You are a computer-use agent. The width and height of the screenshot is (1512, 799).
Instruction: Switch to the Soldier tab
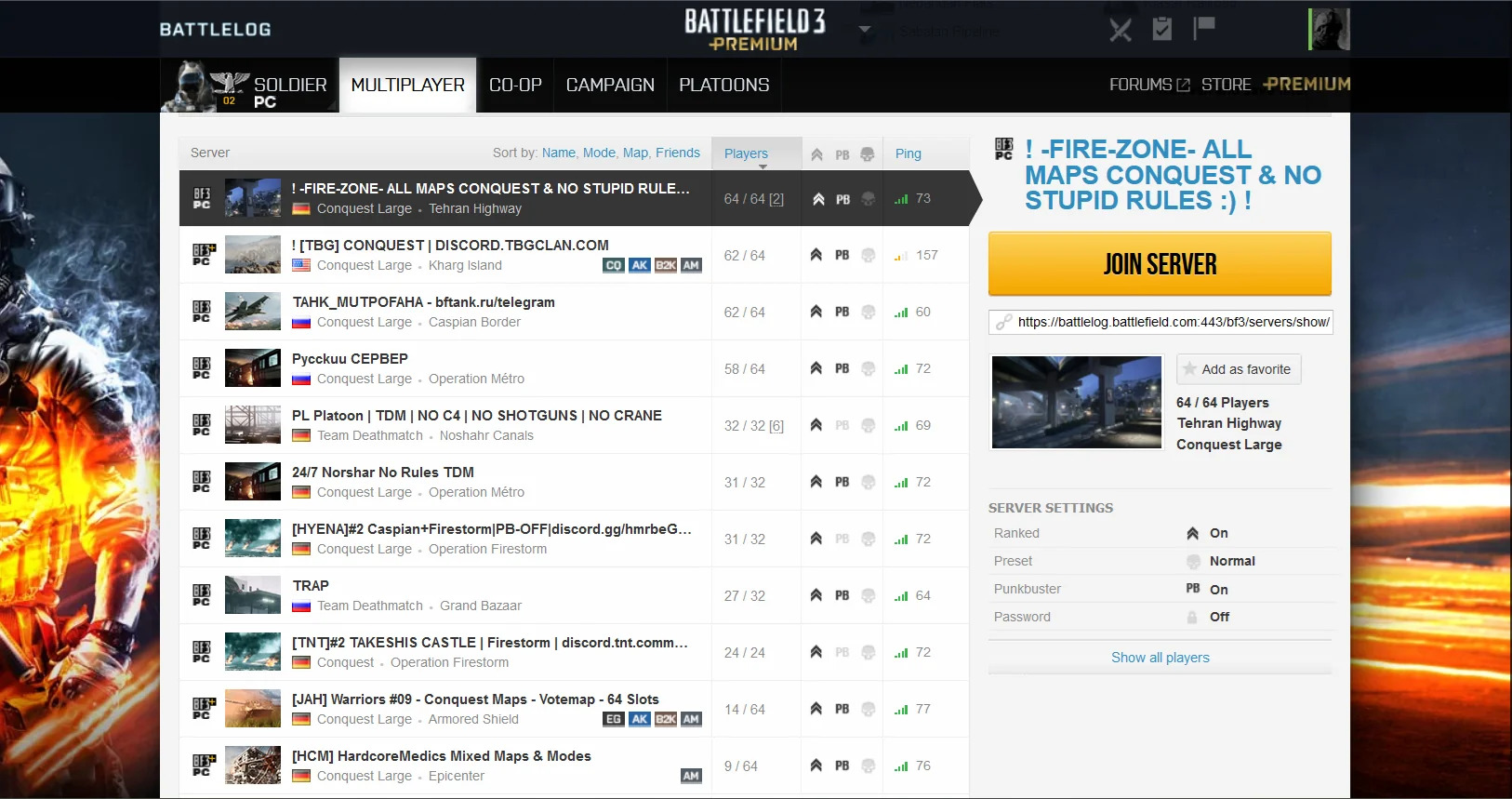point(249,86)
